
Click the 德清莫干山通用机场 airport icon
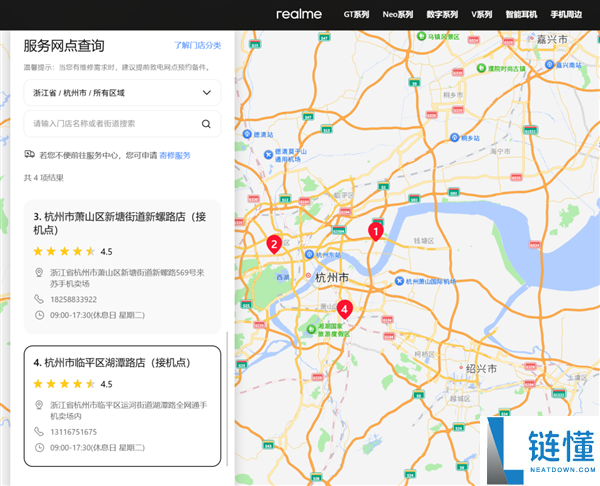[x=269, y=155]
